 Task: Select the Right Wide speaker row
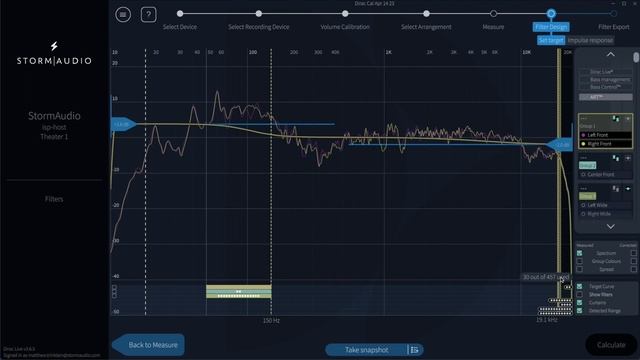point(606,214)
